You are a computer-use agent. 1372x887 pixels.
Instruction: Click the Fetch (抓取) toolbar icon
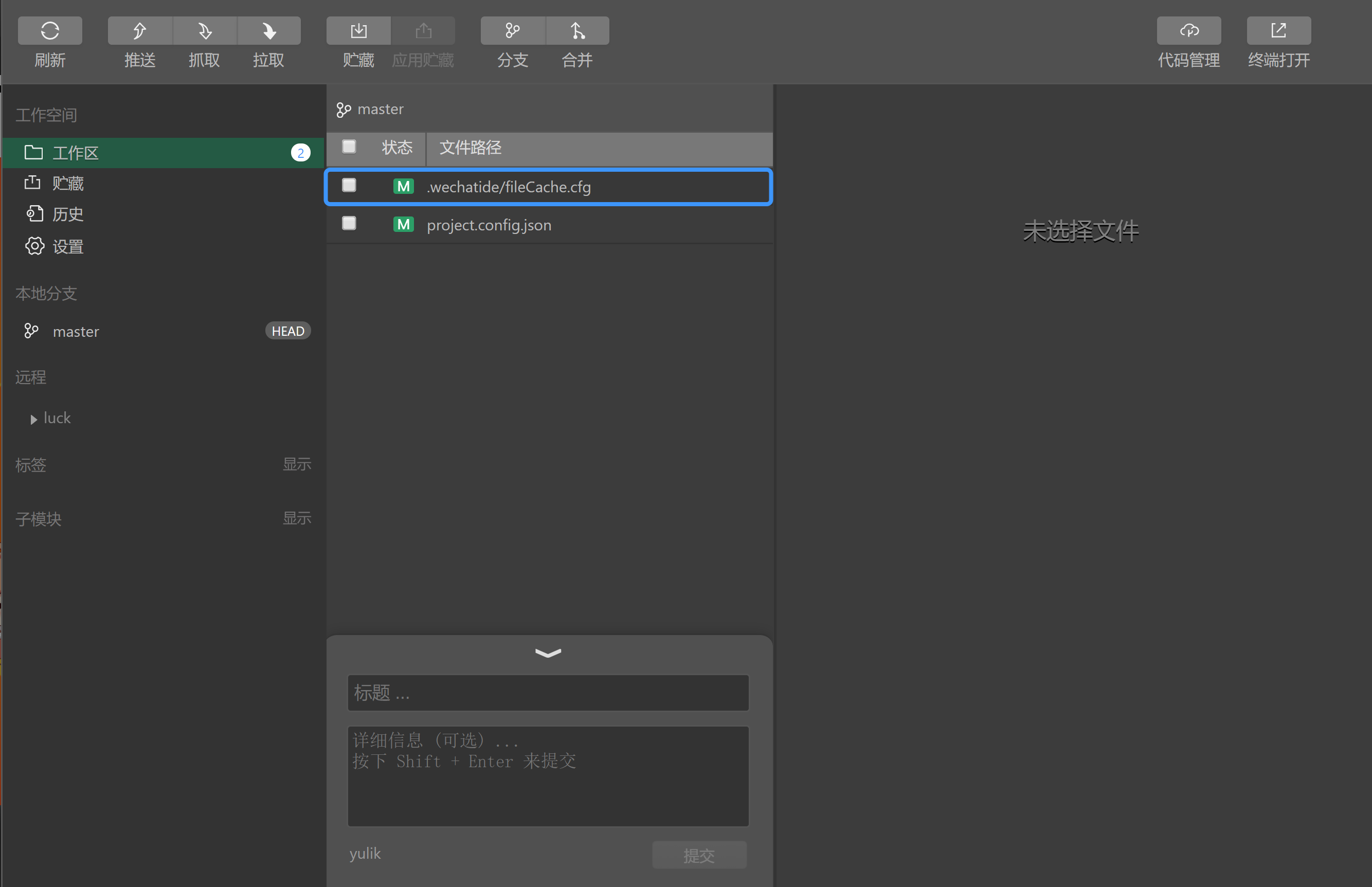click(x=205, y=30)
